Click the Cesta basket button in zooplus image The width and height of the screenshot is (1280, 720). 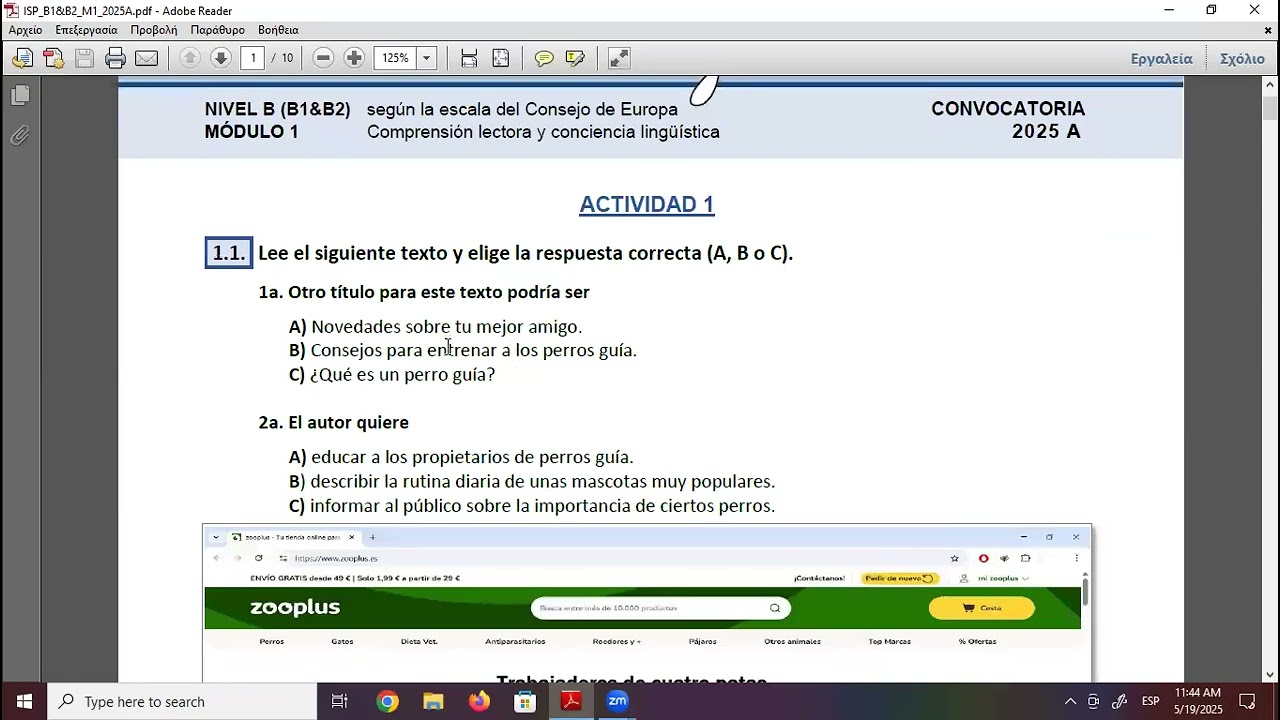coord(981,608)
